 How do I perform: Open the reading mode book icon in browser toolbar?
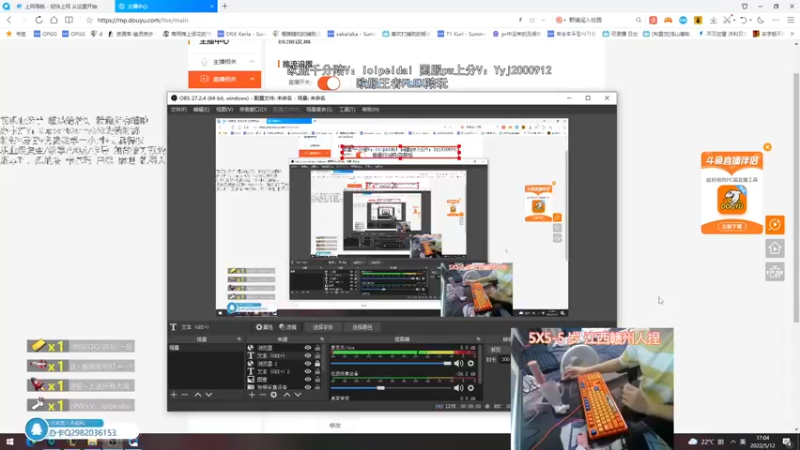68,20
